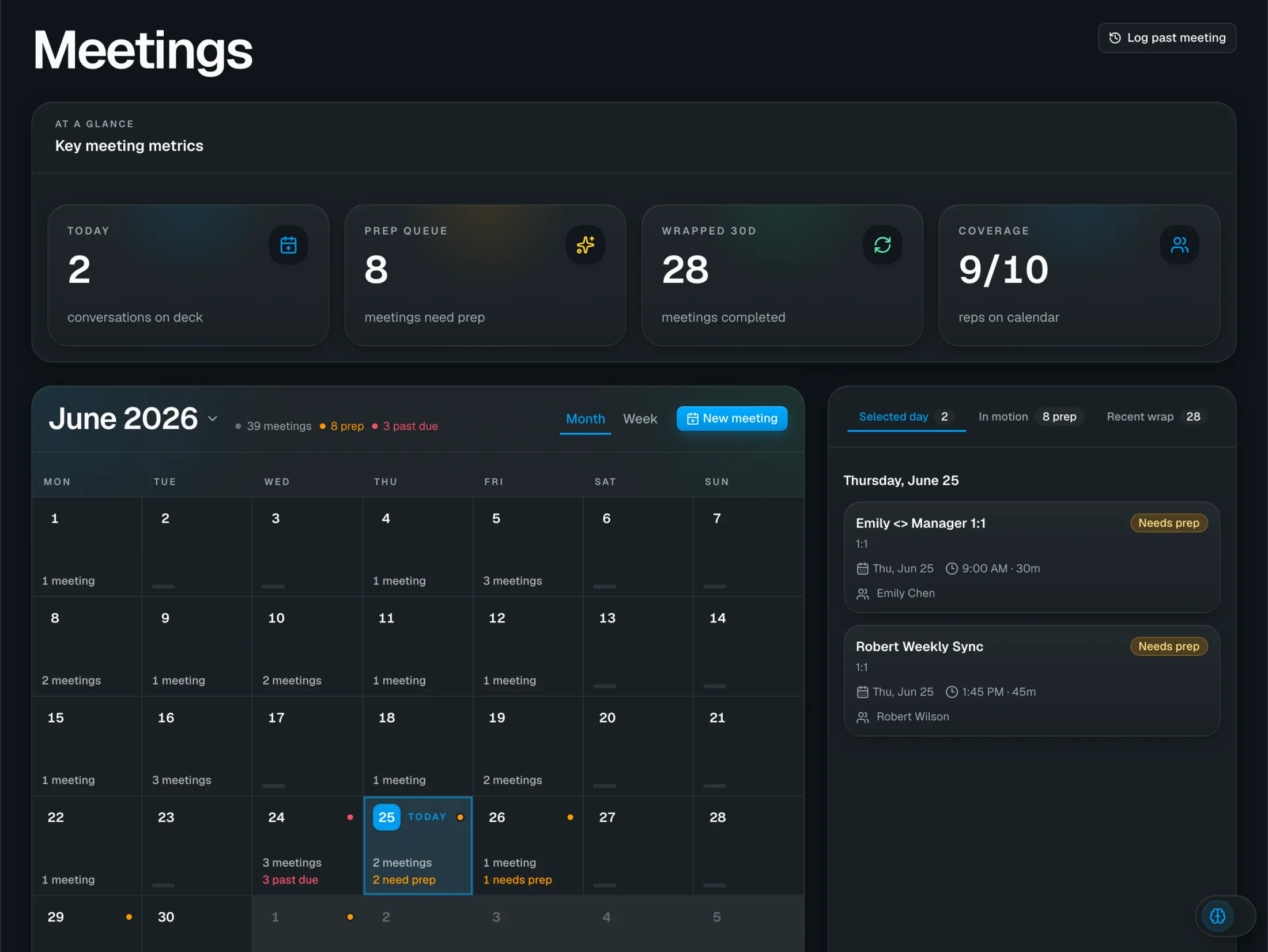The height and width of the screenshot is (952, 1268).
Task: Click '2 need prep' text on June 25
Action: 403,880
